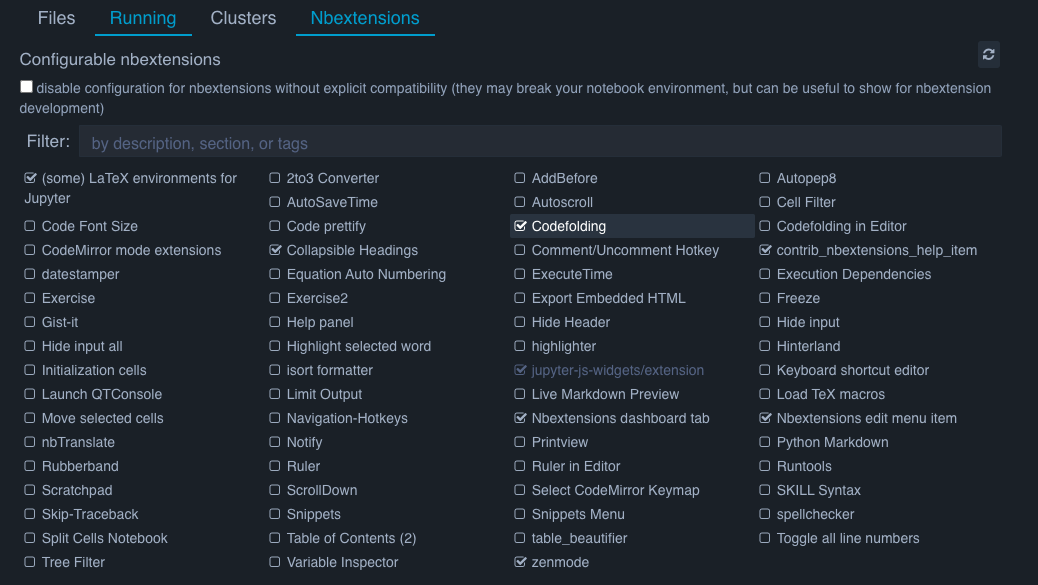Open the Clusters tab
Screen dimensions: 1038x585
pyautogui.click(x=243, y=18)
